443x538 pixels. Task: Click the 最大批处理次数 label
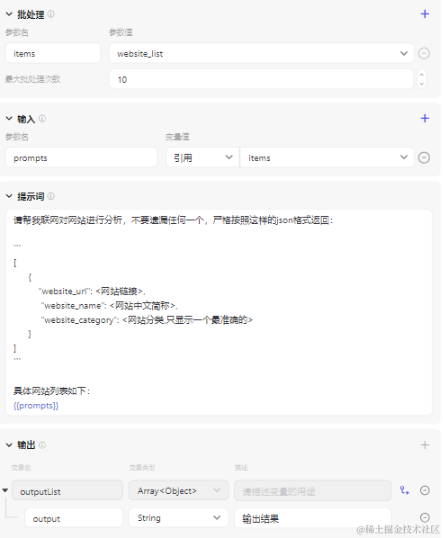[33, 79]
